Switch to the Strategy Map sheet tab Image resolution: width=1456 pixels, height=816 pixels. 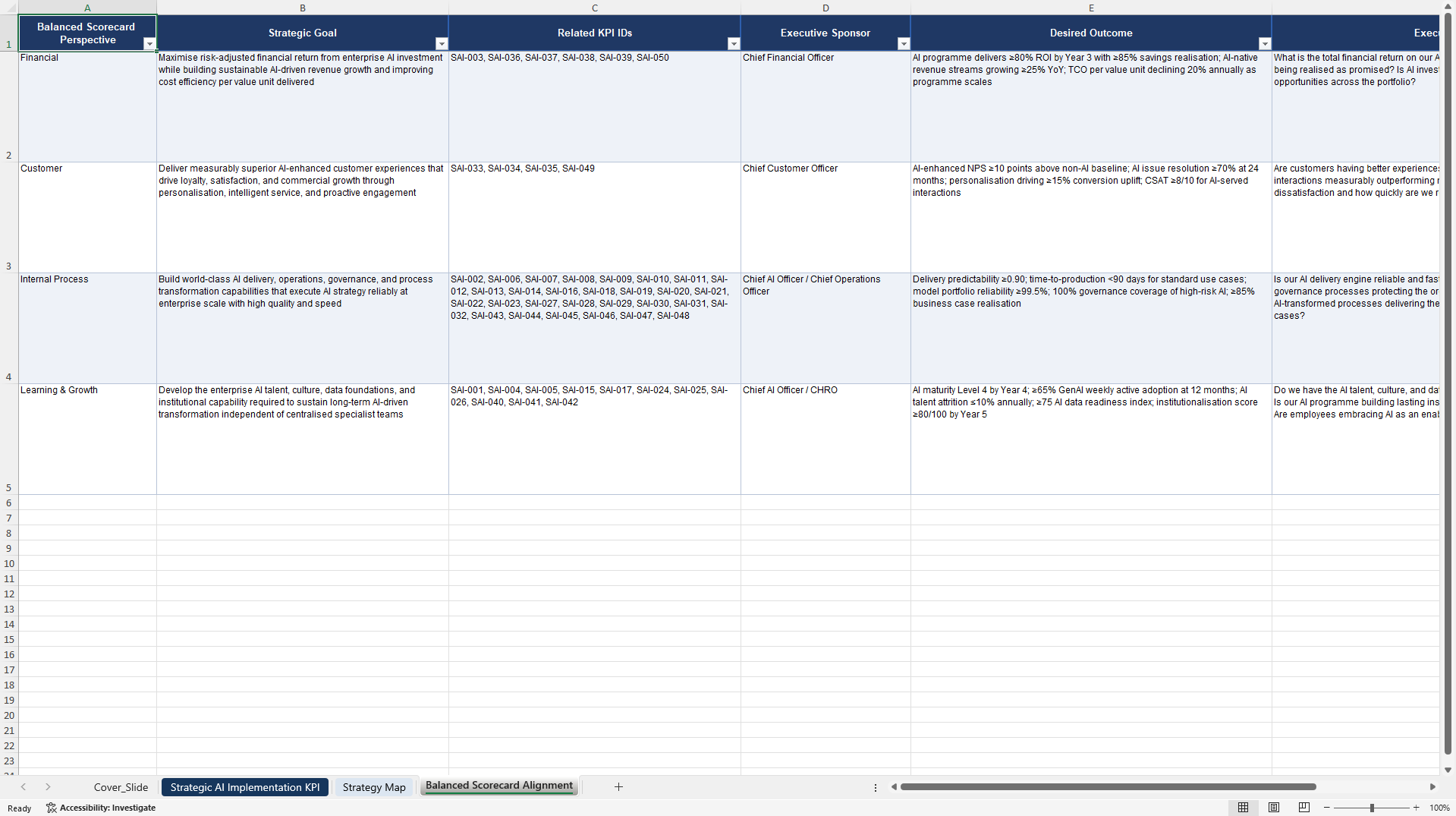[374, 787]
